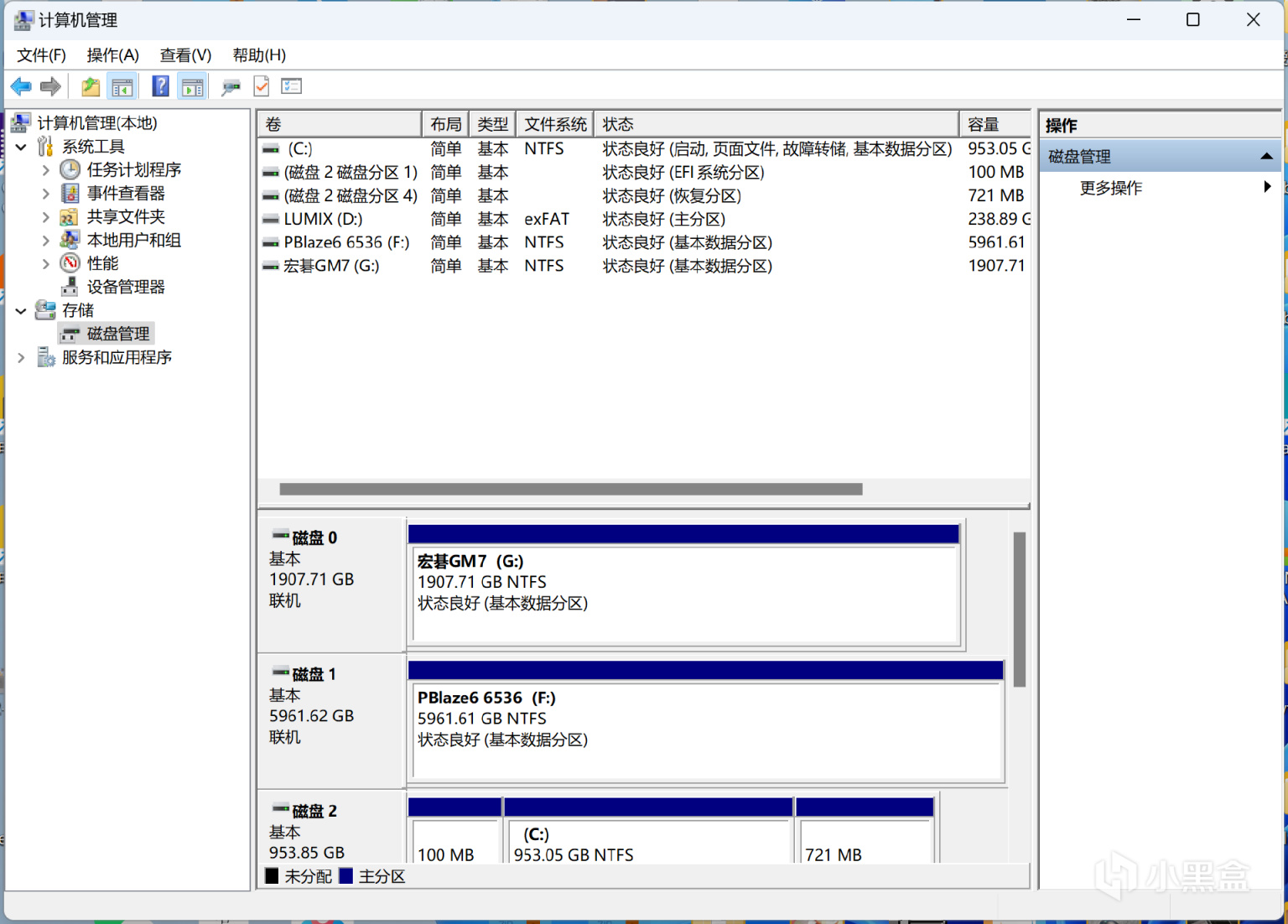1288x924 pixels.
Task: Select the (C:) volume row in the list
Action: [644, 148]
